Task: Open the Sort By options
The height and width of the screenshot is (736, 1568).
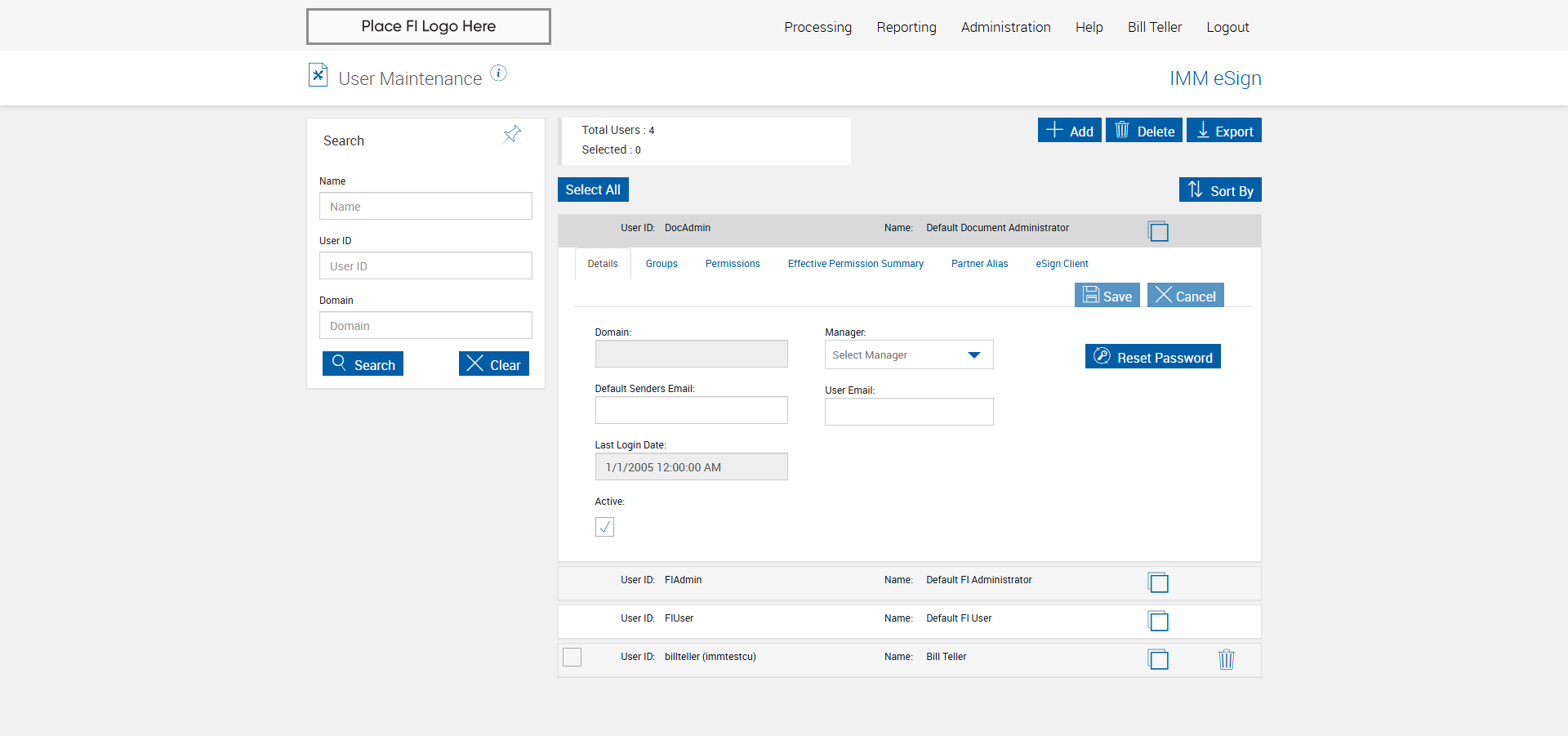Action: point(1220,190)
